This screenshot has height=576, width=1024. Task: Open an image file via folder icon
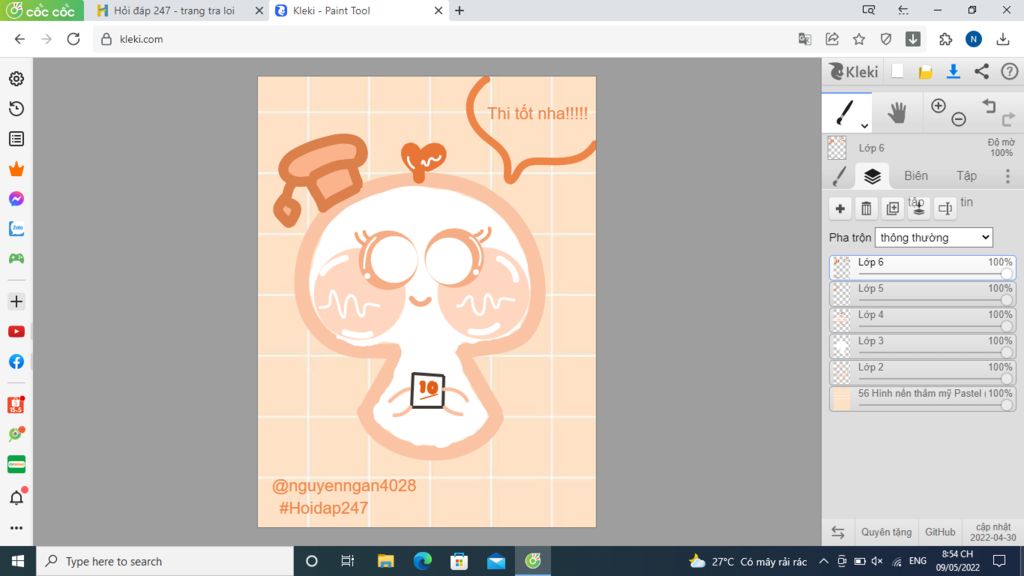(x=925, y=72)
